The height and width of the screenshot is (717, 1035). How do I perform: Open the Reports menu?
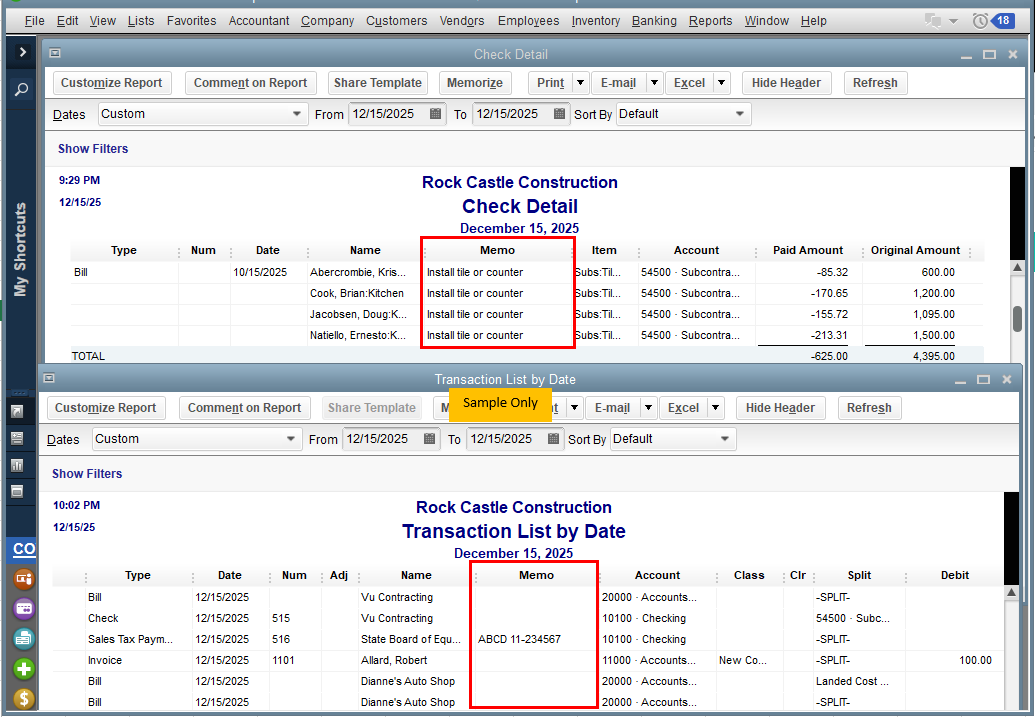tap(710, 21)
